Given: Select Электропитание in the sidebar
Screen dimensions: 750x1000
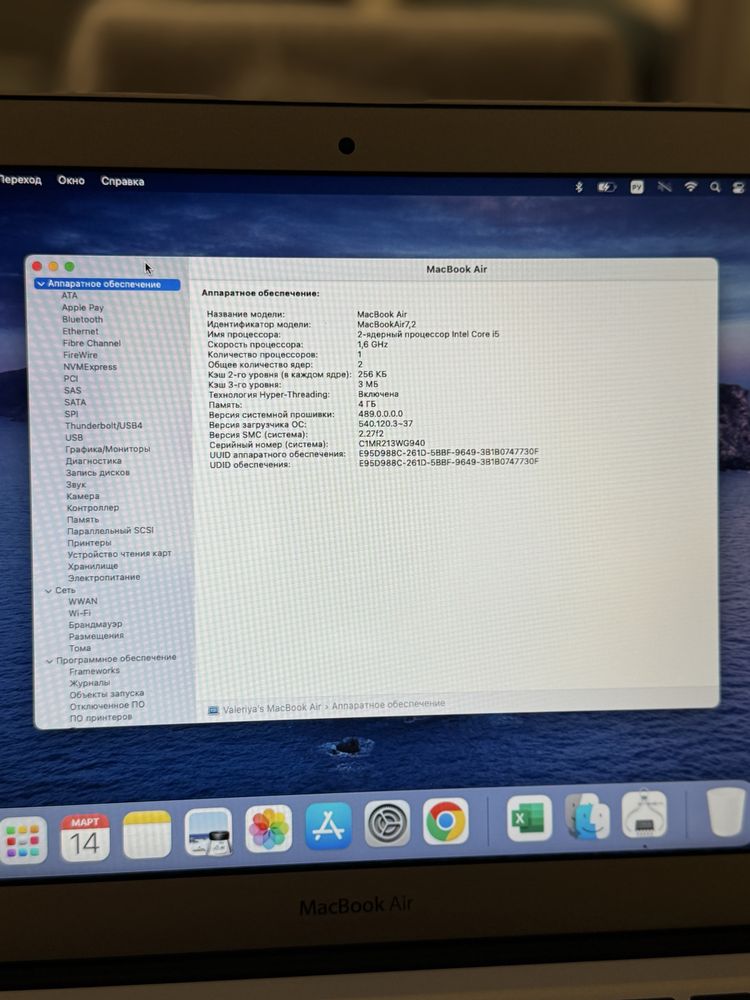Looking at the screenshot, I should tap(104, 577).
